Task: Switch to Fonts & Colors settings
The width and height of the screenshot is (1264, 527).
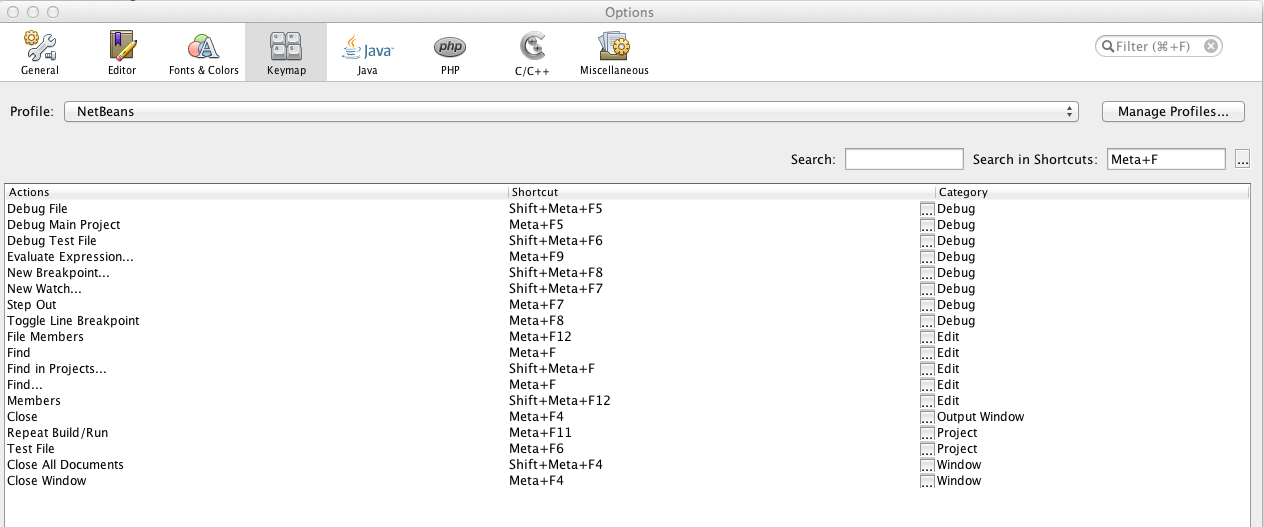Action: pyautogui.click(x=203, y=53)
